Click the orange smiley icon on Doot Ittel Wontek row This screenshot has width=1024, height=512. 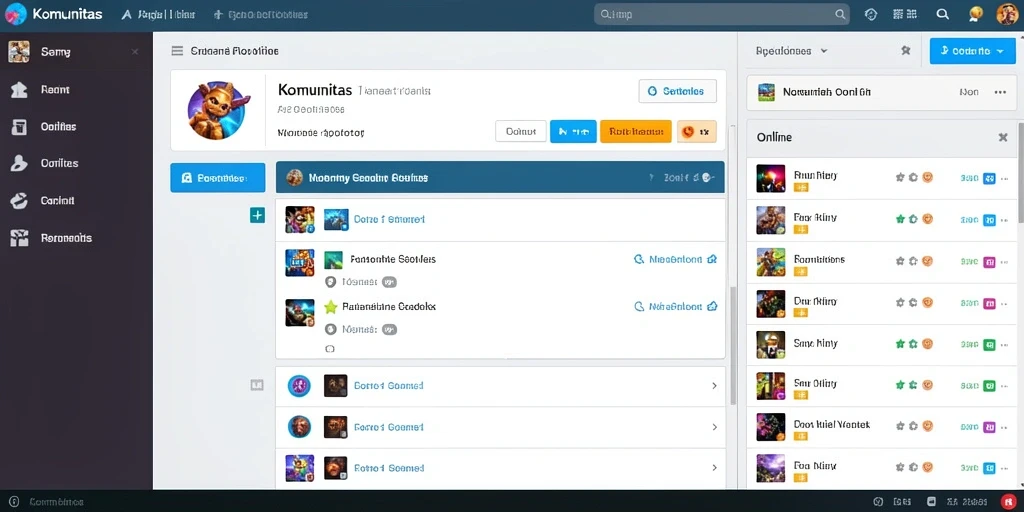pos(927,426)
